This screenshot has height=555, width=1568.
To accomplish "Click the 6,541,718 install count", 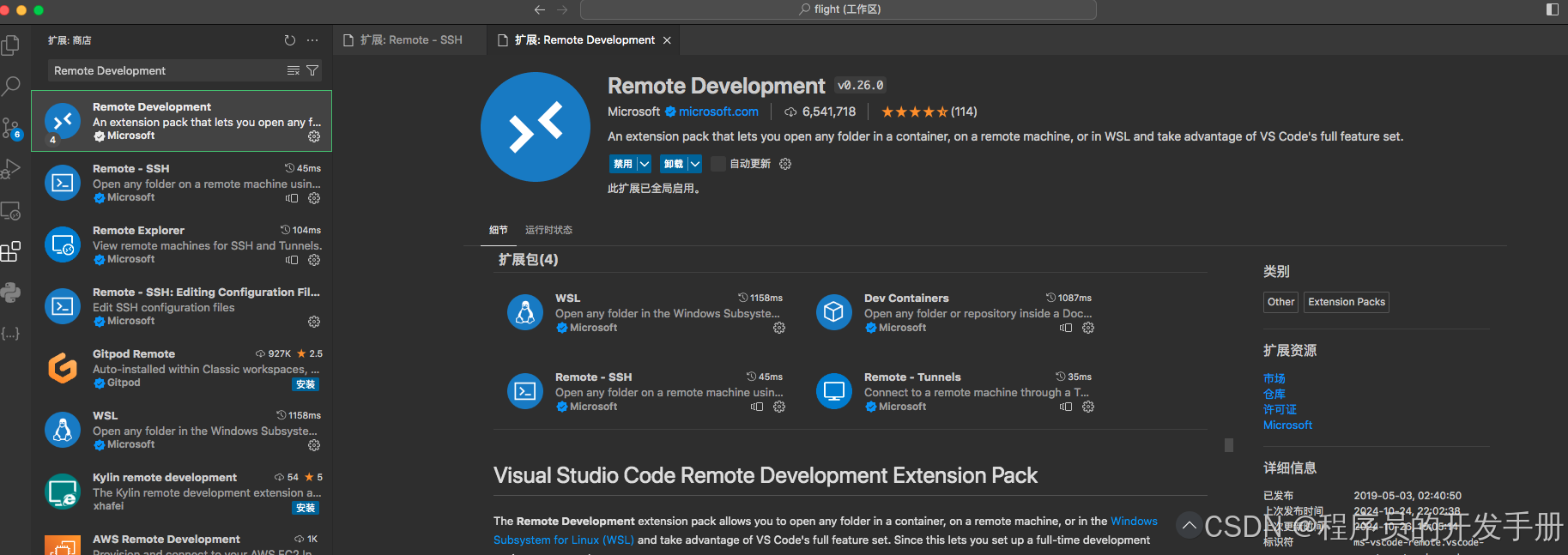I will click(820, 112).
